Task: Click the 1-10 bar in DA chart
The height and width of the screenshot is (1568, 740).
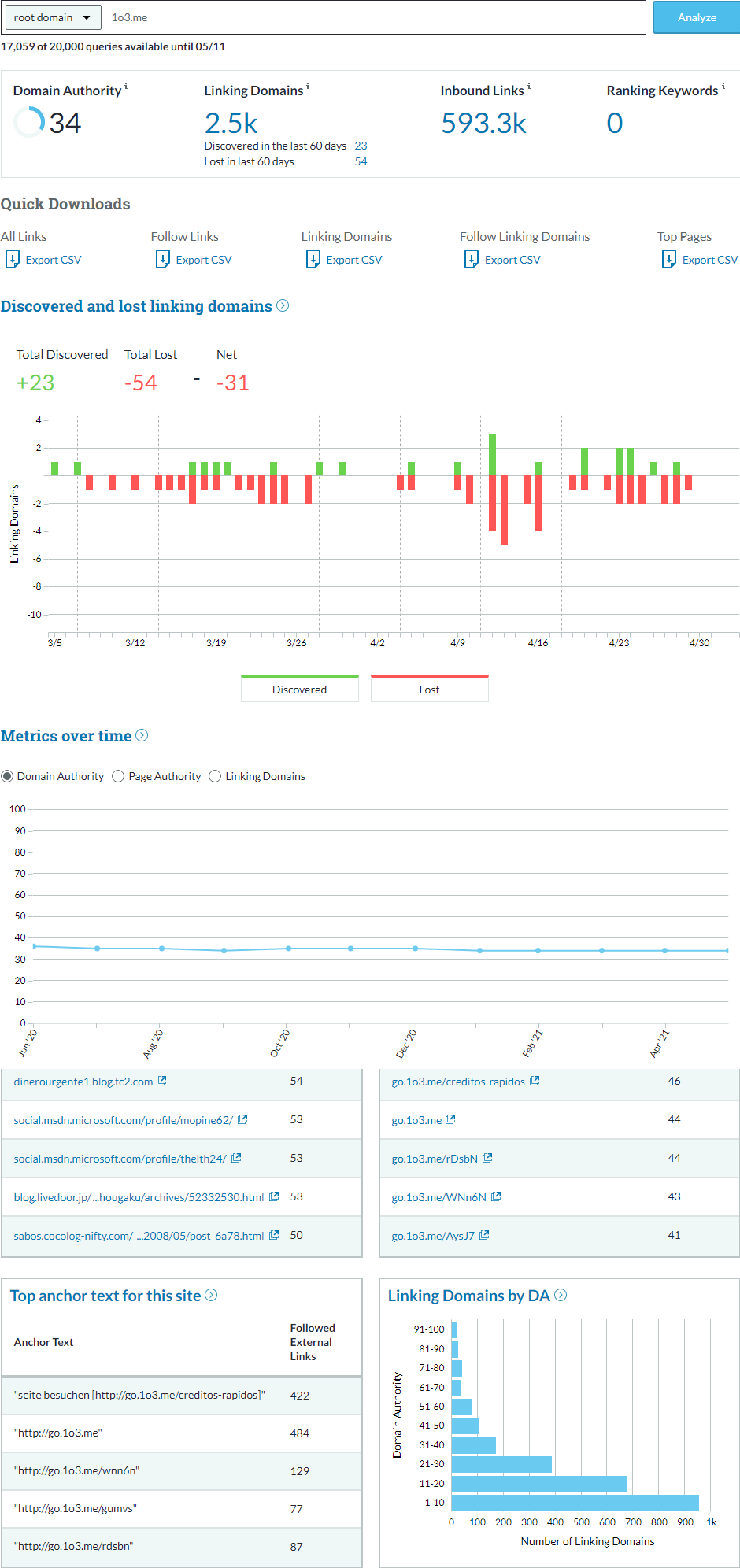Action: coord(575,1503)
